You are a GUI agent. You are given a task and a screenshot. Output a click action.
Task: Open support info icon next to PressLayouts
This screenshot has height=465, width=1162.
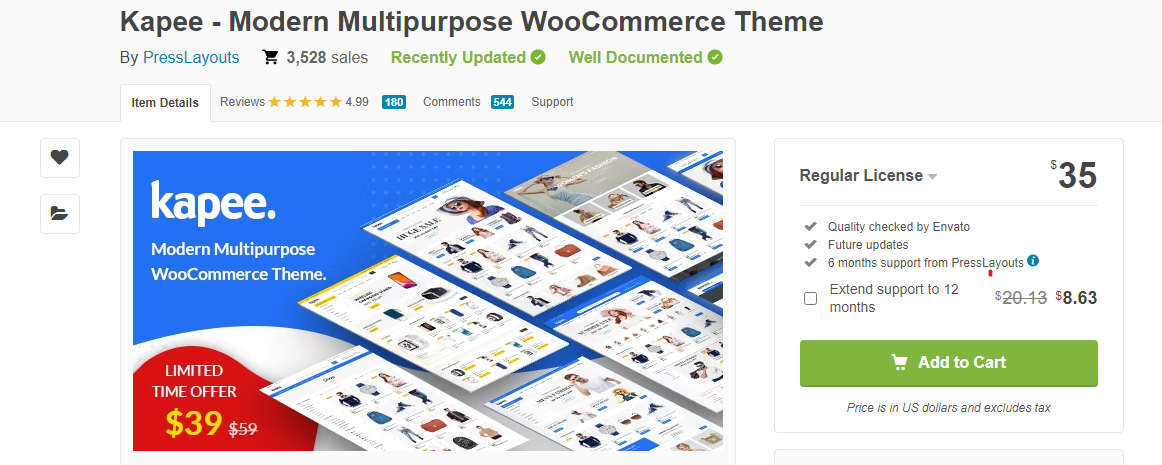[1033, 260]
